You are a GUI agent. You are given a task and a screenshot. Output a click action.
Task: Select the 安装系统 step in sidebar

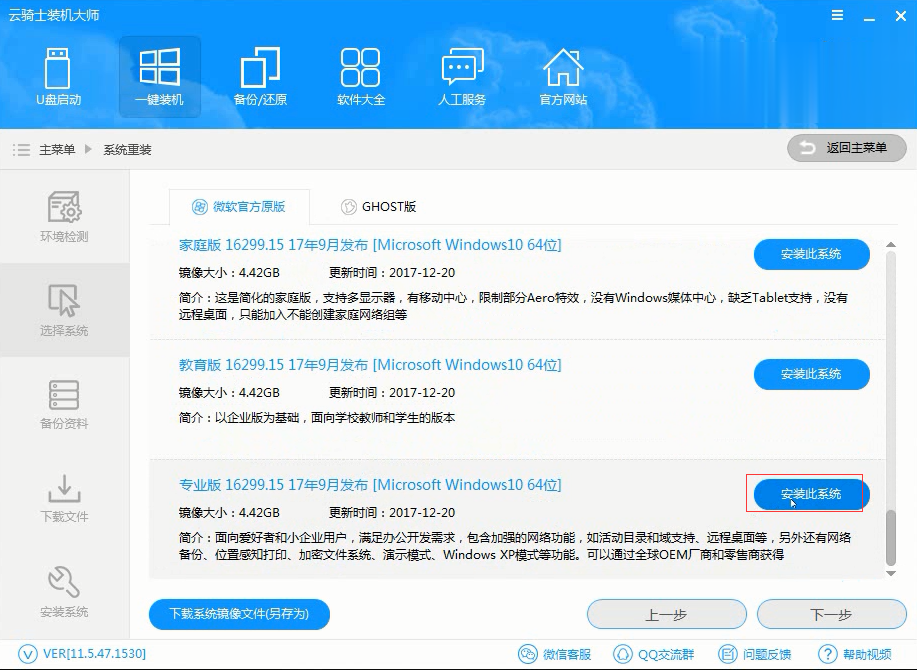pos(64,592)
